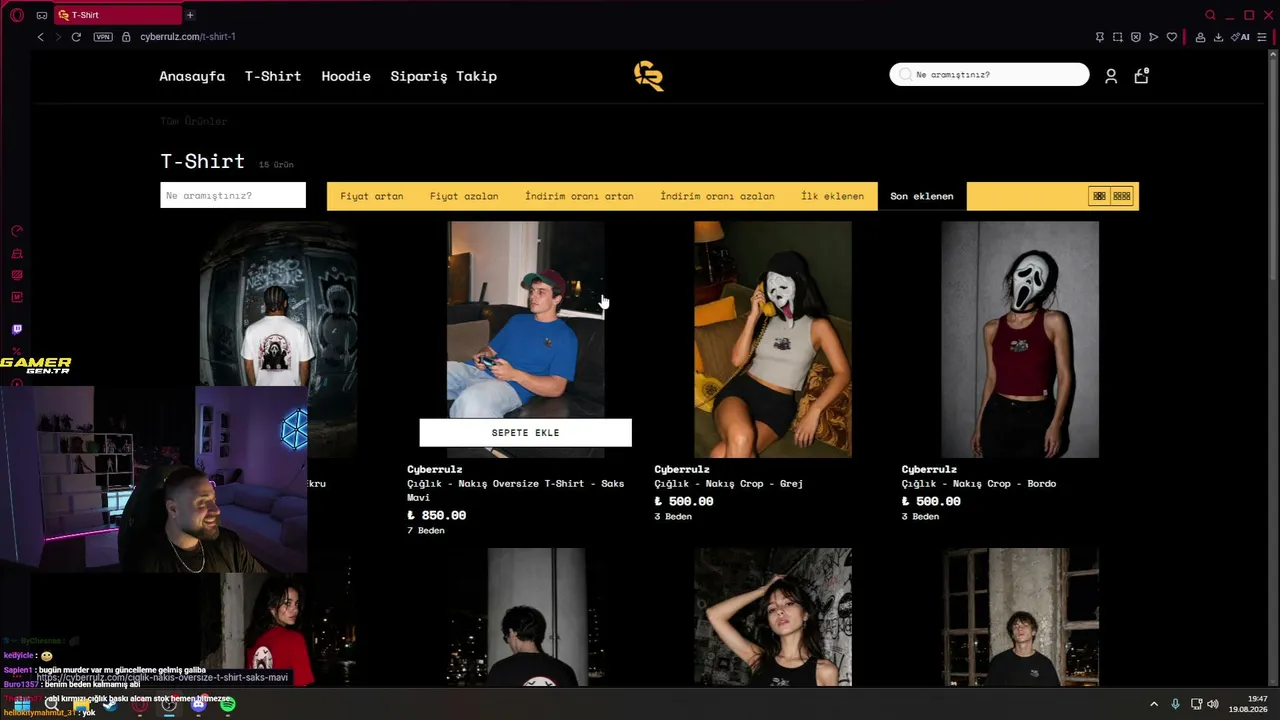
Task: Show hidden system tray icons
Action: pyautogui.click(x=1154, y=704)
